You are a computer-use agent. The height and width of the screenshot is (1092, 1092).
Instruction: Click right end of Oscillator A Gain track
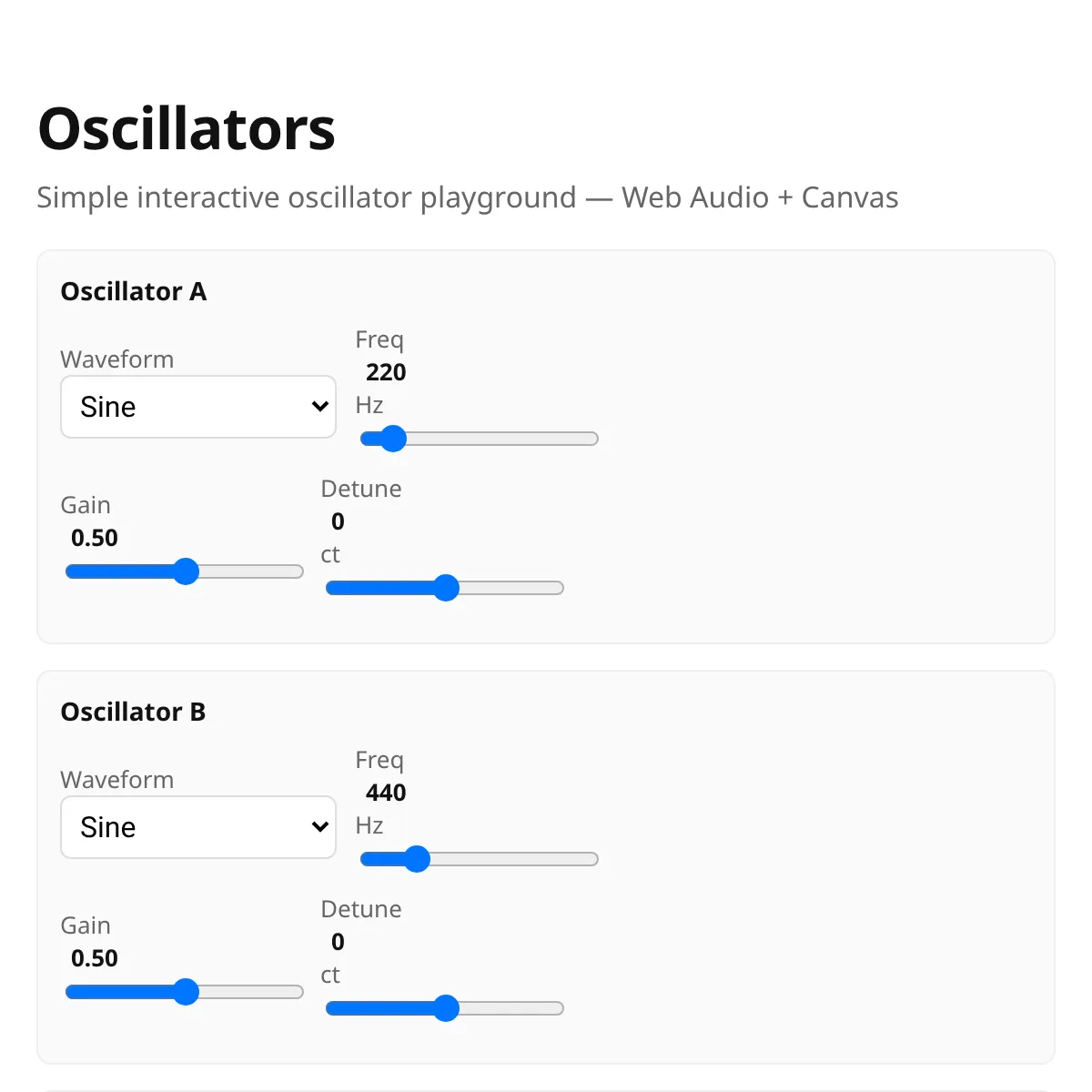(x=298, y=571)
